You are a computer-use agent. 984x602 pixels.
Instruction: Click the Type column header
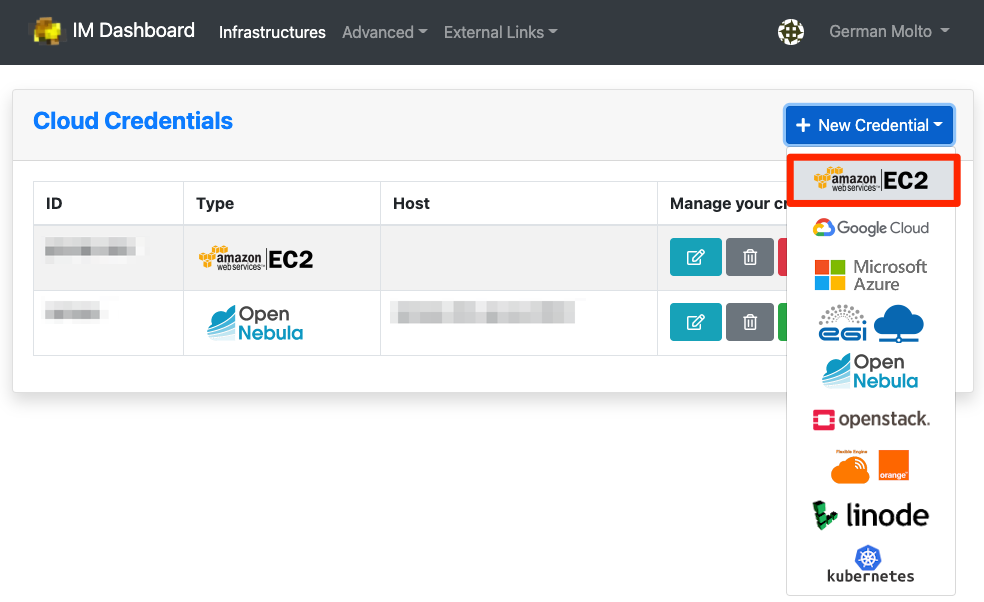tap(215, 203)
